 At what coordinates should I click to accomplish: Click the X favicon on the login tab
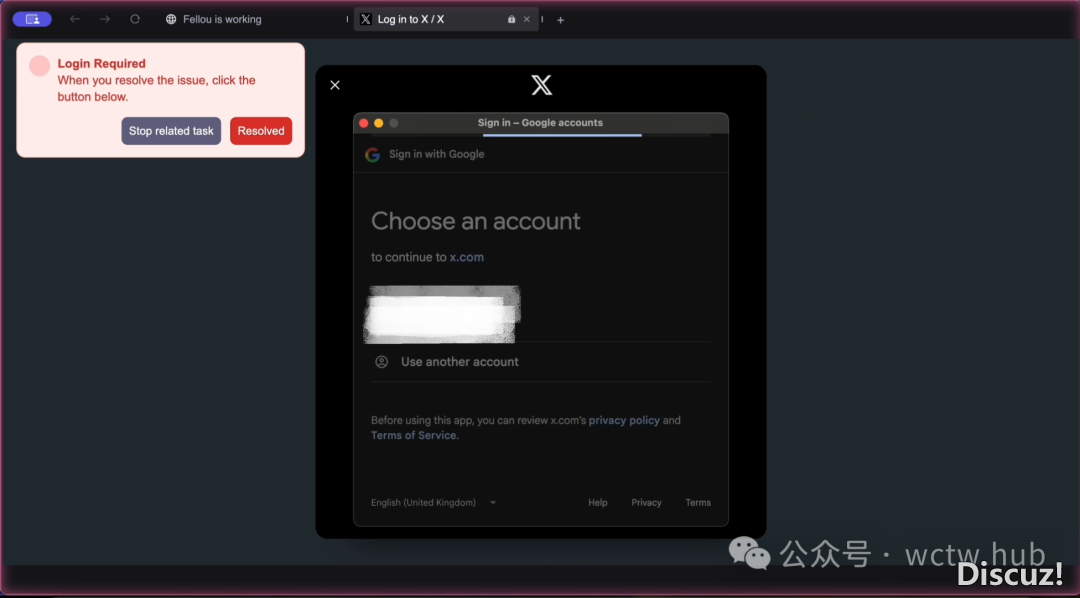[366, 19]
